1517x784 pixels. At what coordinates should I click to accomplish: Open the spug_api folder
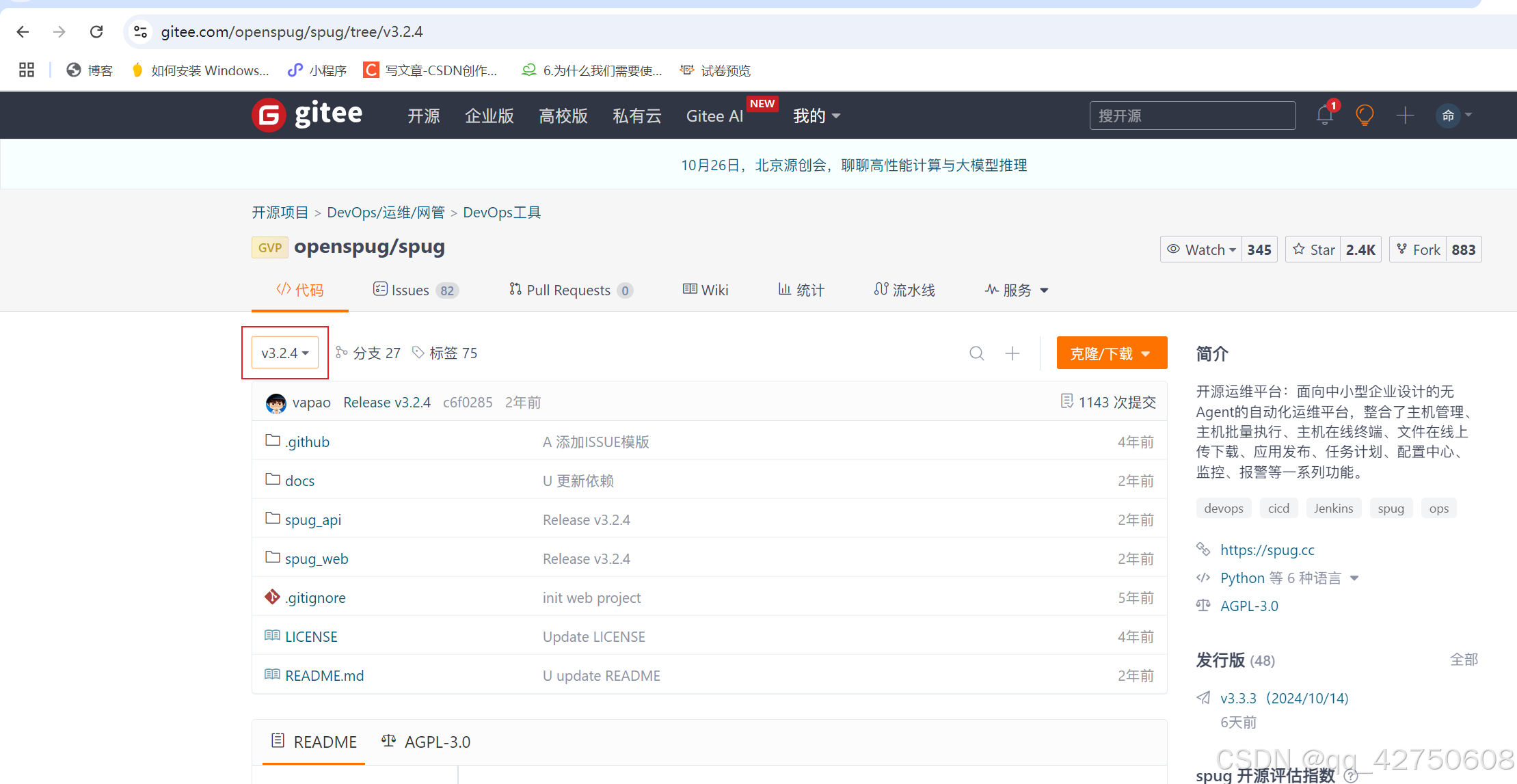tap(312, 520)
